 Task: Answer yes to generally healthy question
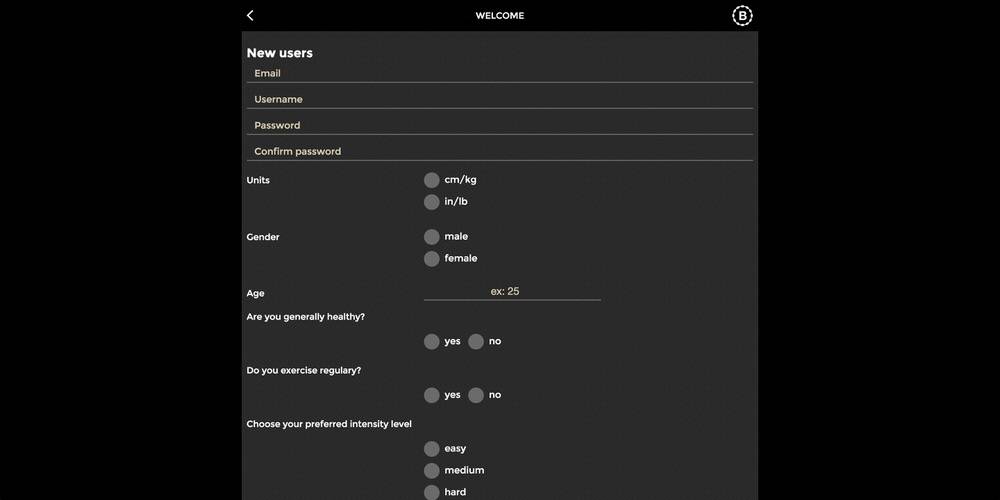432,341
